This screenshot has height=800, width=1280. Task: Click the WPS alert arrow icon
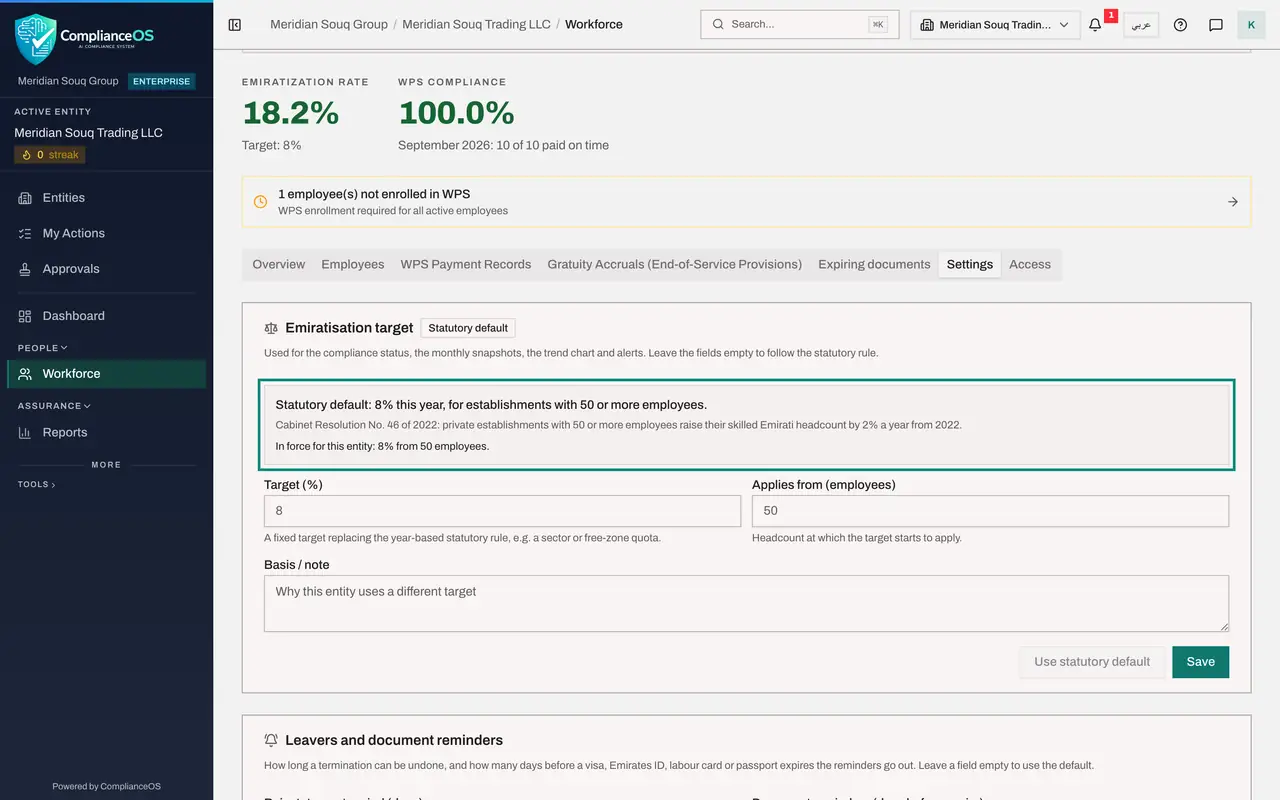(1232, 202)
